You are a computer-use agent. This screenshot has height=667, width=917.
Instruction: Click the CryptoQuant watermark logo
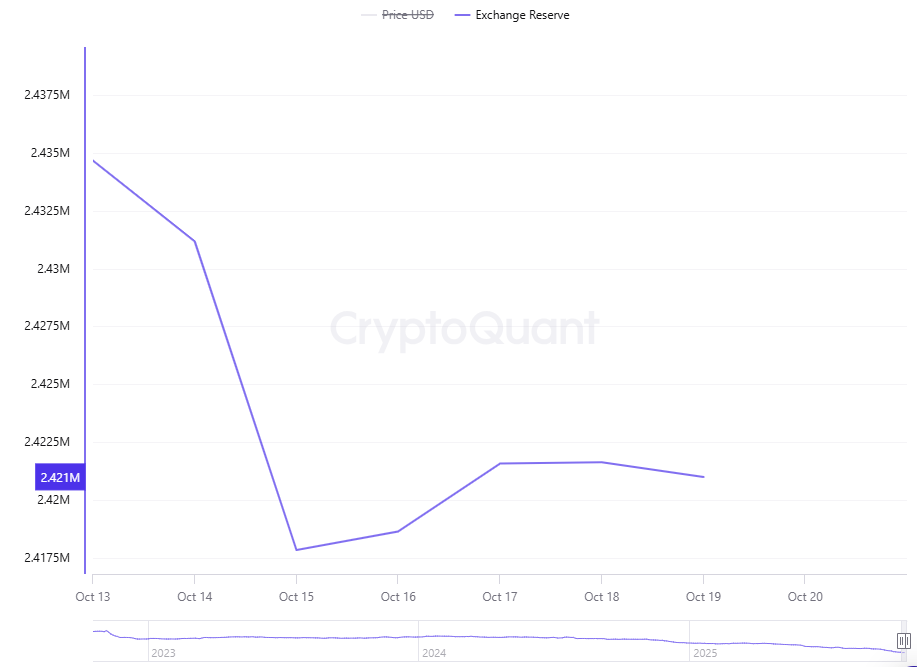464,328
